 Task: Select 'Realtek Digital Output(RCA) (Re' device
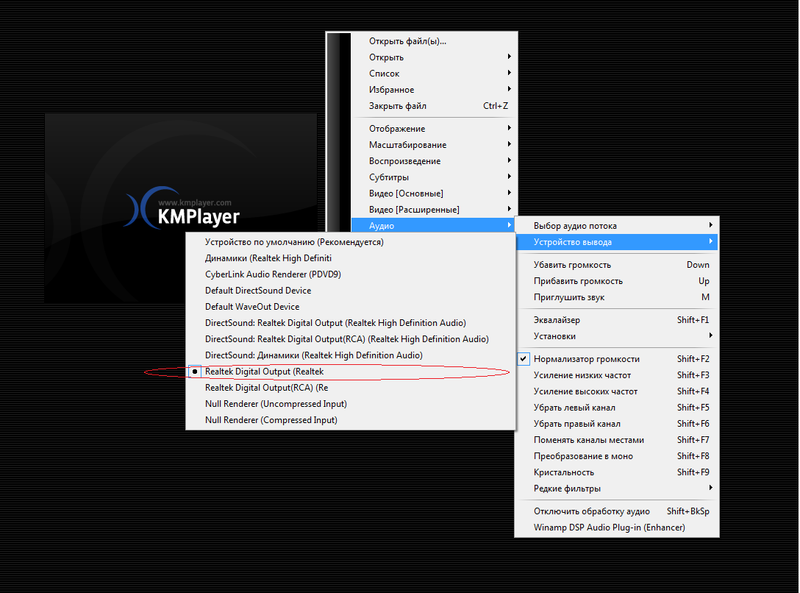(x=351, y=388)
